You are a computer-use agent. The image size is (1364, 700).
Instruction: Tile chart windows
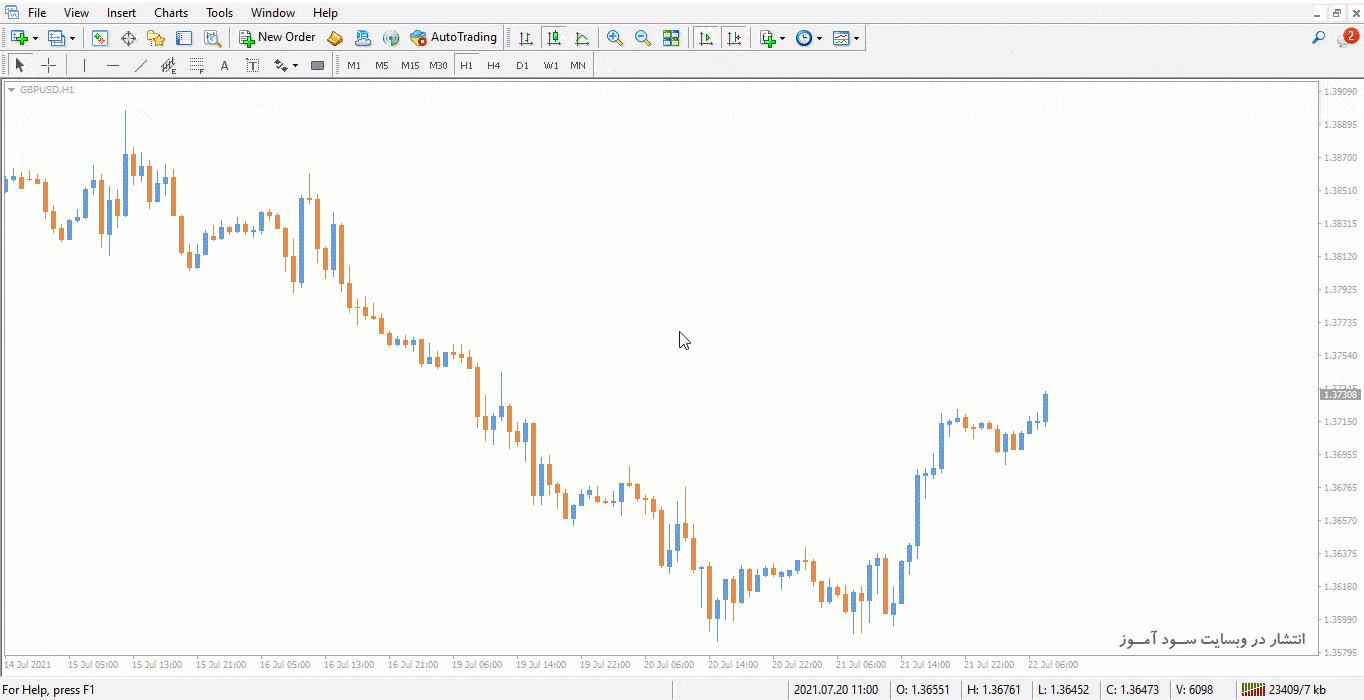click(671, 38)
